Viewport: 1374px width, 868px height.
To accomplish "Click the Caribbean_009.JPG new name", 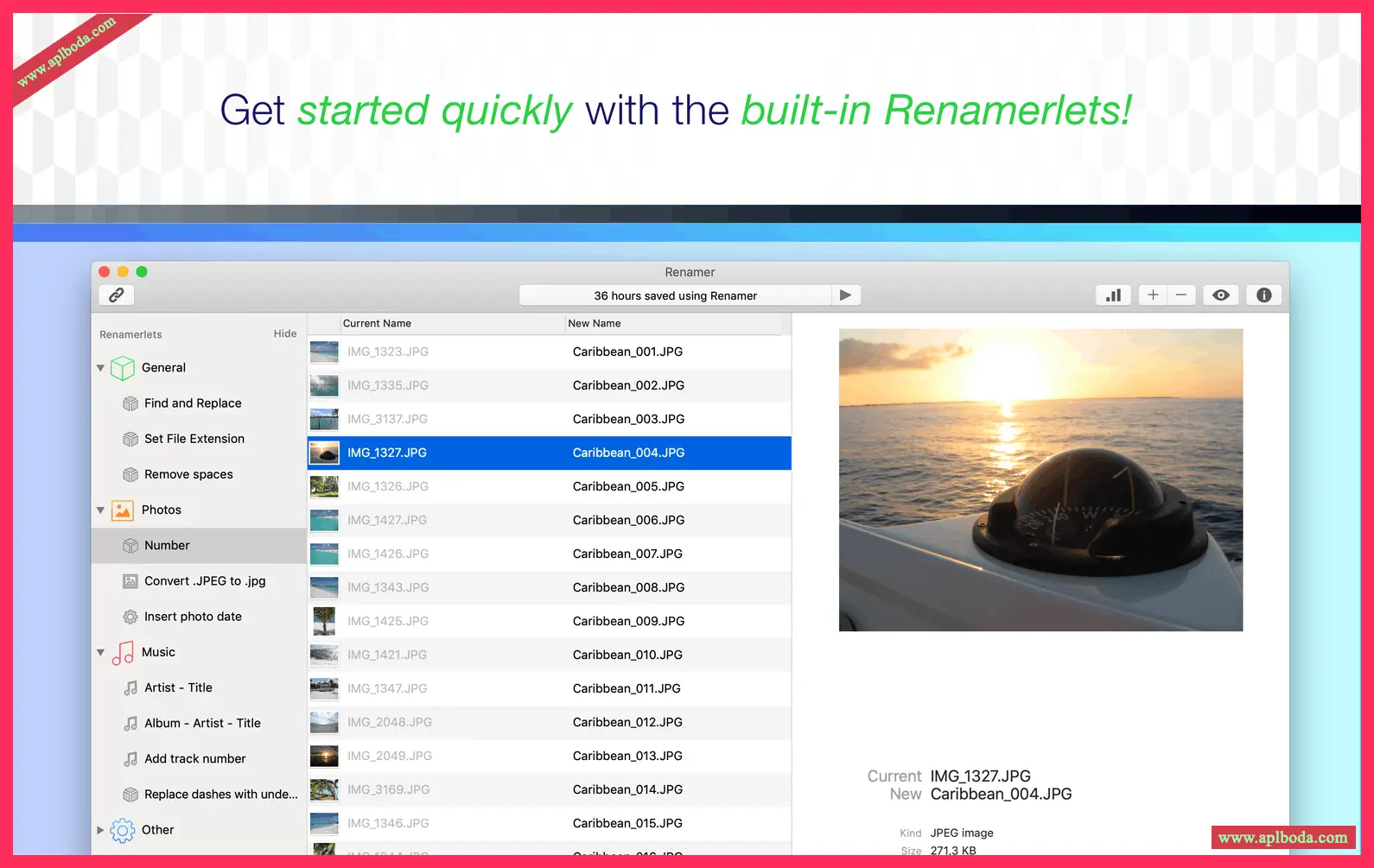I will click(x=628, y=621).
